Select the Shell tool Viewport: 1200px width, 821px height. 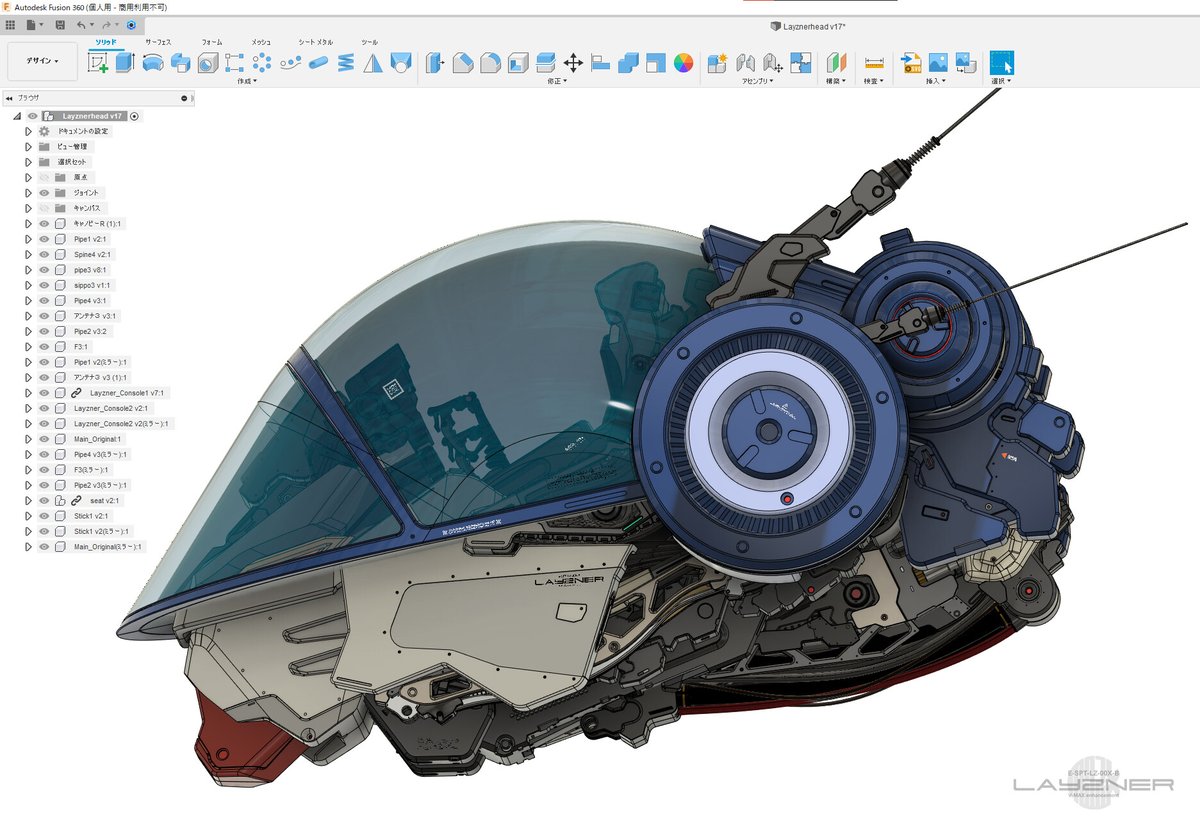click(x=517, y=63)
